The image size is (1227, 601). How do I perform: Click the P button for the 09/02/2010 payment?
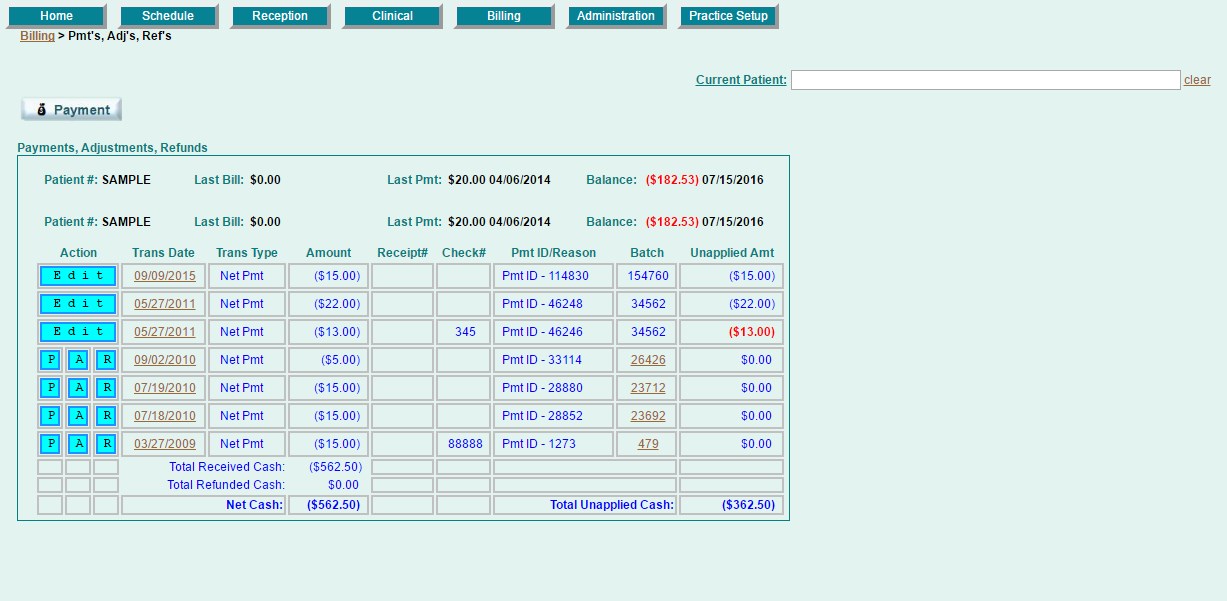[50, 360]
